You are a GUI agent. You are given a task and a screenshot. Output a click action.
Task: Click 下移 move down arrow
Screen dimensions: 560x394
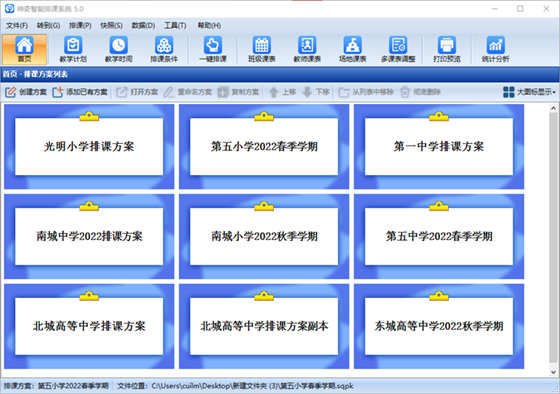(x=316, y=92)
